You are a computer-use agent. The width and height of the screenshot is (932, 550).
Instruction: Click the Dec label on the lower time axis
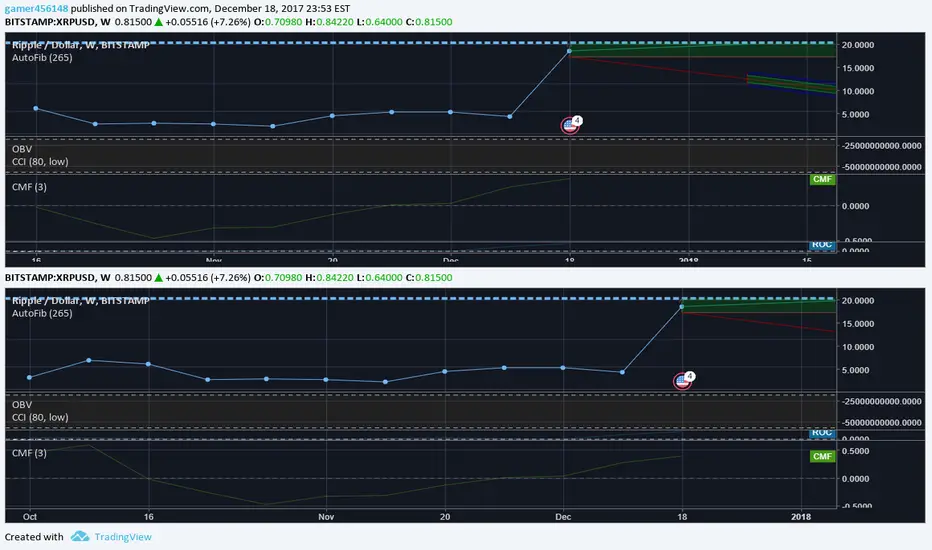coord(563,517)
